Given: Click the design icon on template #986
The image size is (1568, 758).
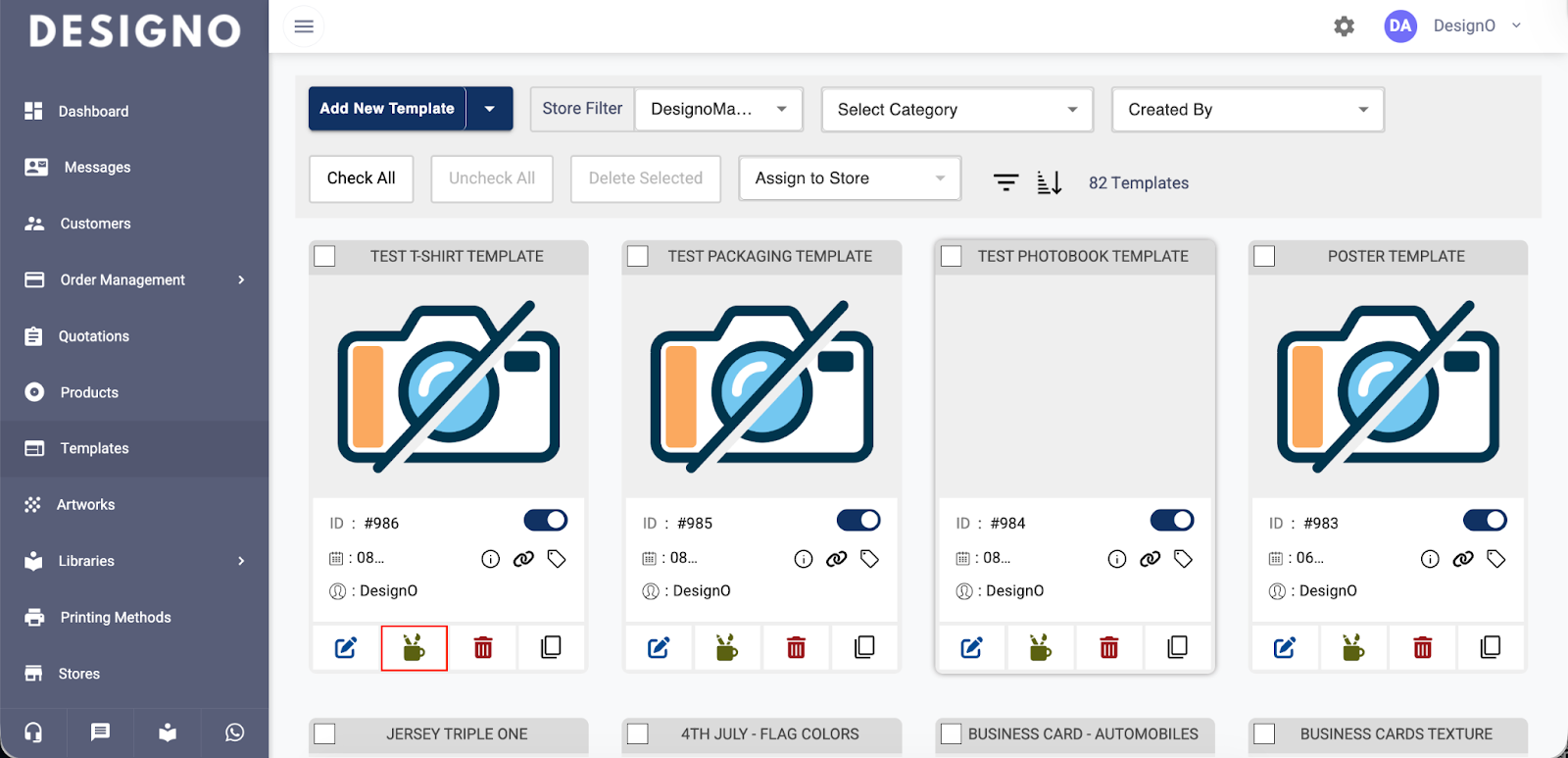Looking at the screenshot, I should point(414,648).
